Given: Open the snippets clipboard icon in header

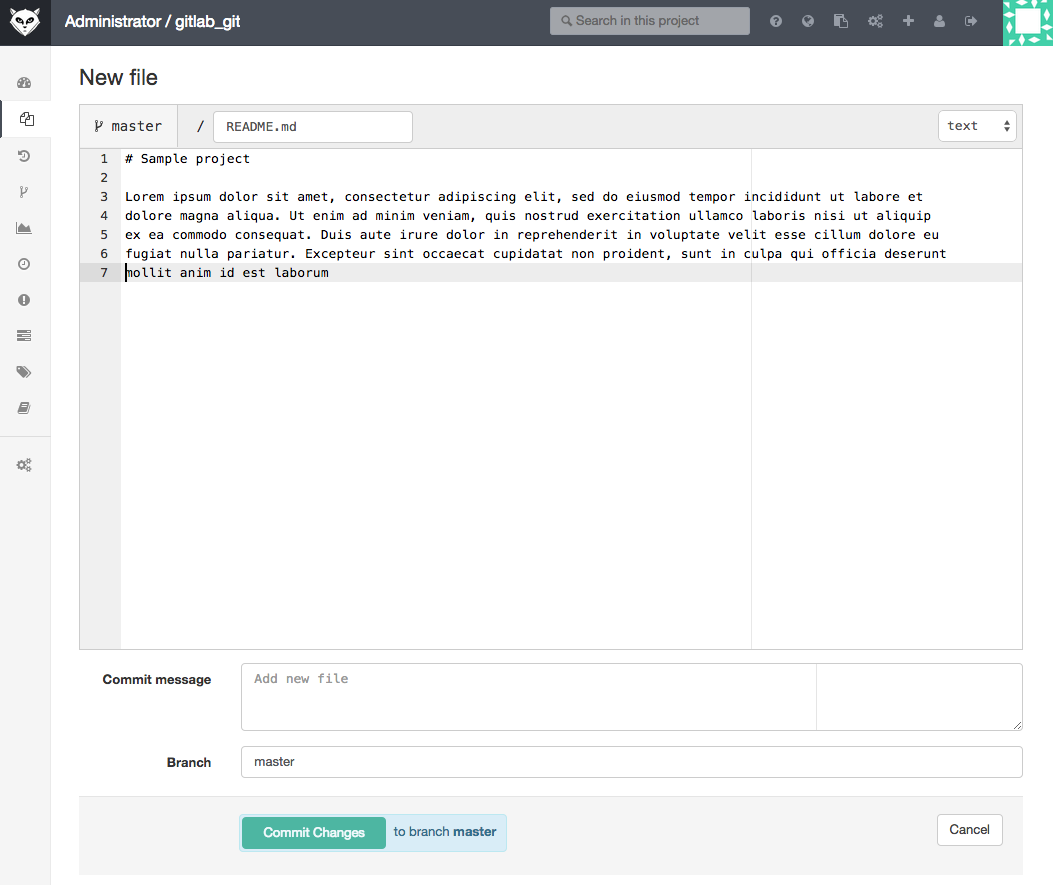Looking at the screenshot, I should coord(841,21).
